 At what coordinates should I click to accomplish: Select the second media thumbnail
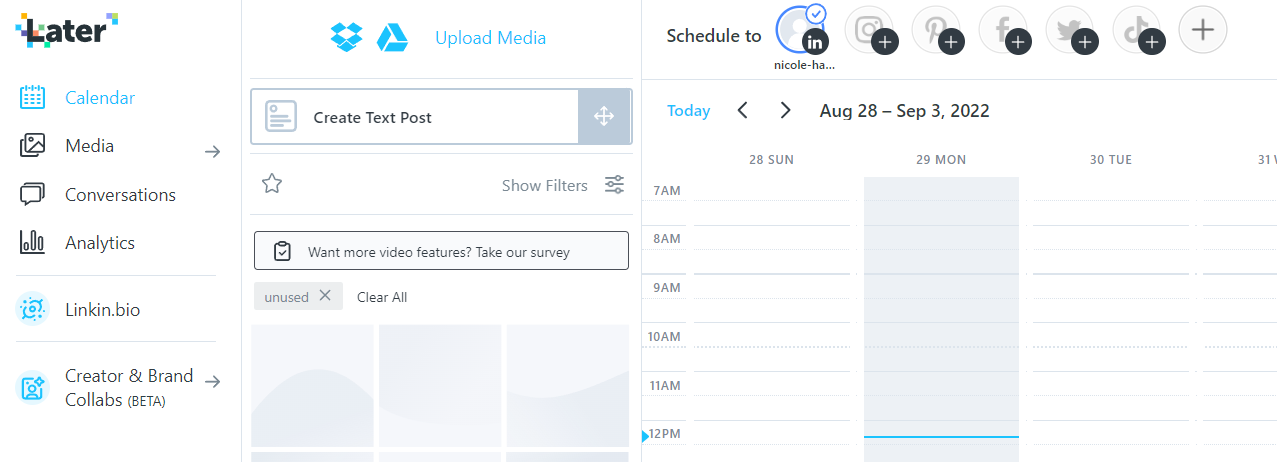point(440,385)
